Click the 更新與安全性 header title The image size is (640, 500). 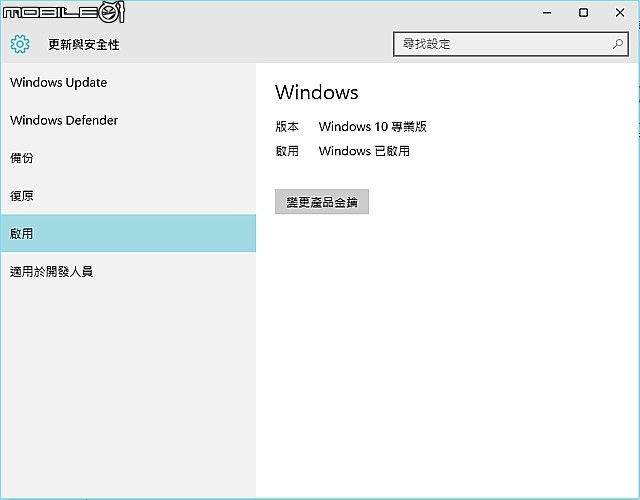(84, 44)
